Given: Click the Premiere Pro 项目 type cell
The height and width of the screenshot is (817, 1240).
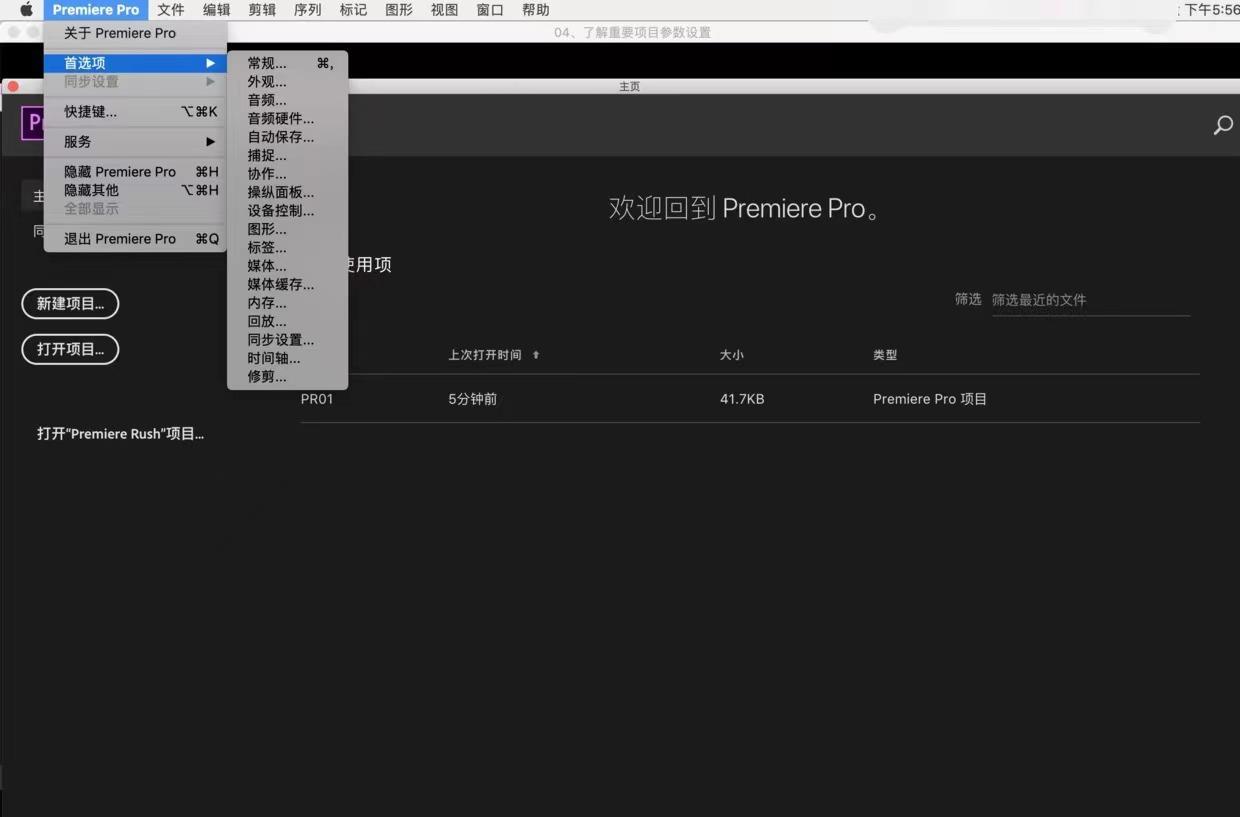Looking at the screenshot, I should click(x=930, y=399).
